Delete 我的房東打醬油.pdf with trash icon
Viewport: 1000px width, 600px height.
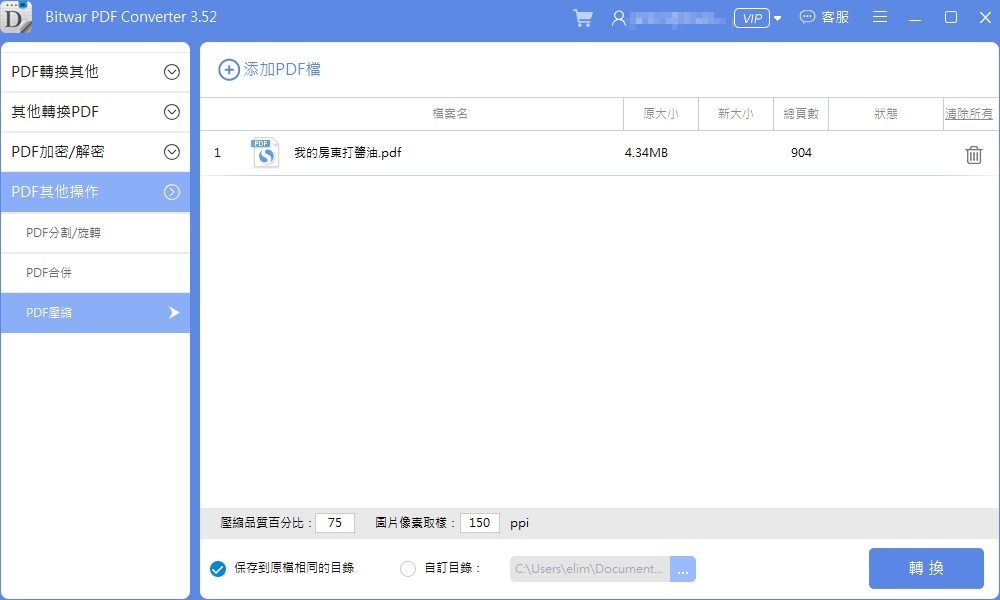[x=973, y=154]
